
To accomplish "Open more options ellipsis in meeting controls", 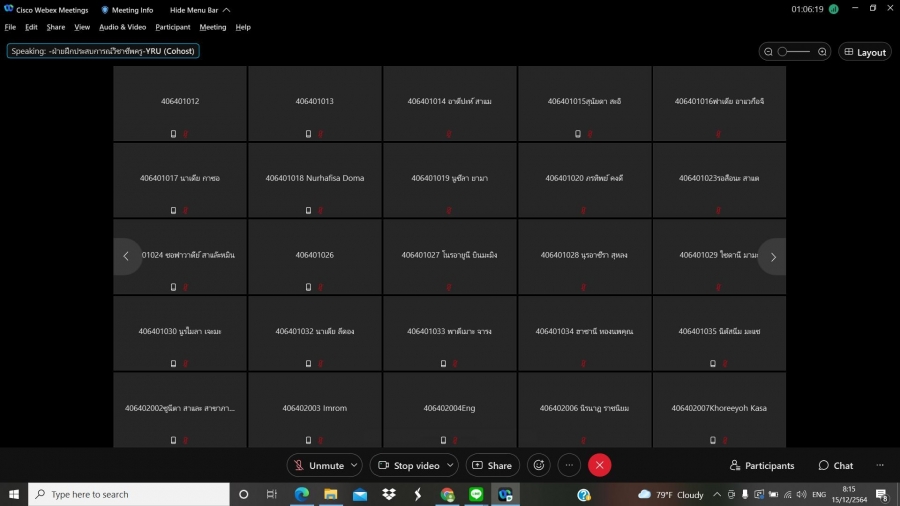I will pos(569,465).
